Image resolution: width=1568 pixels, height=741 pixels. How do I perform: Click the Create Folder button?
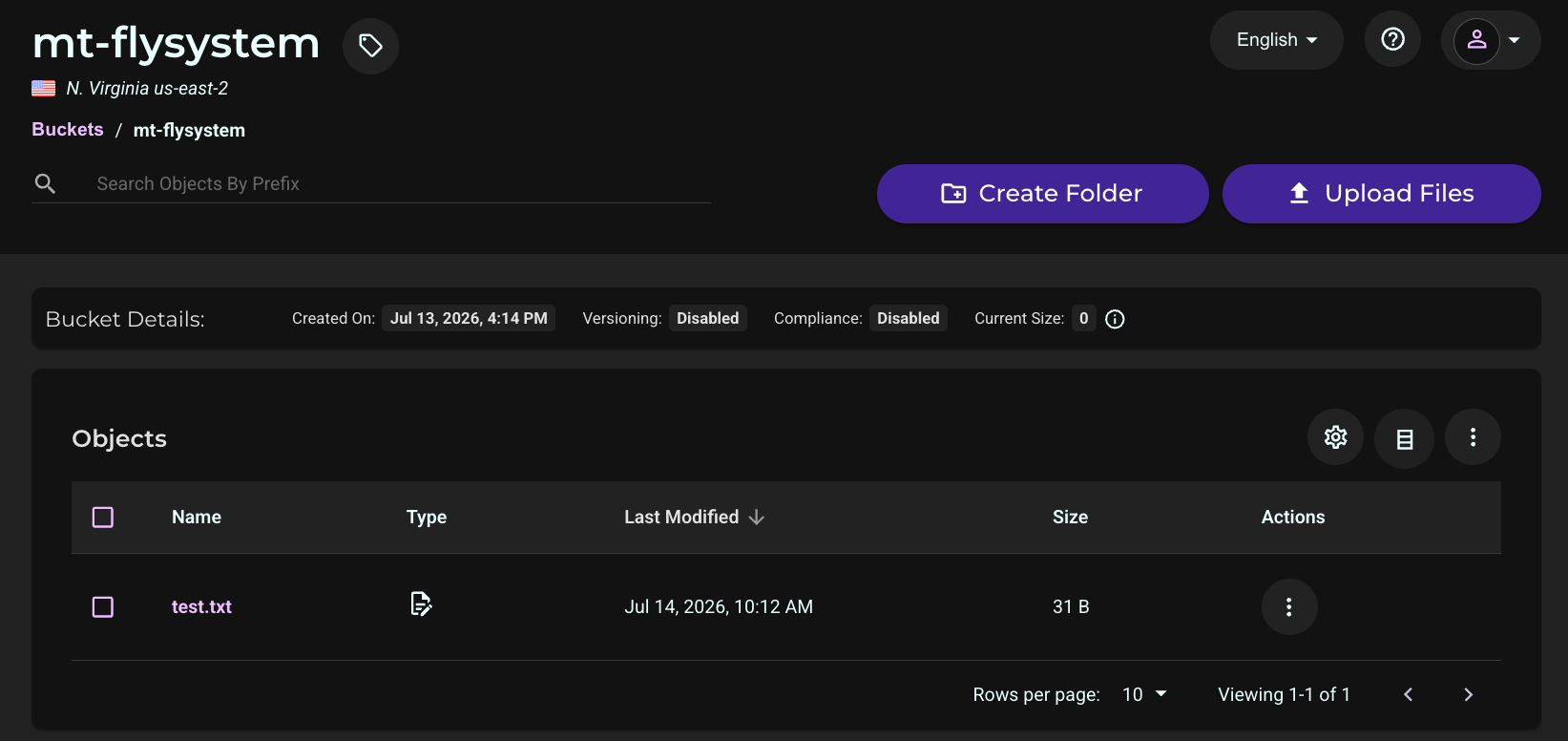coord(1042,194)
